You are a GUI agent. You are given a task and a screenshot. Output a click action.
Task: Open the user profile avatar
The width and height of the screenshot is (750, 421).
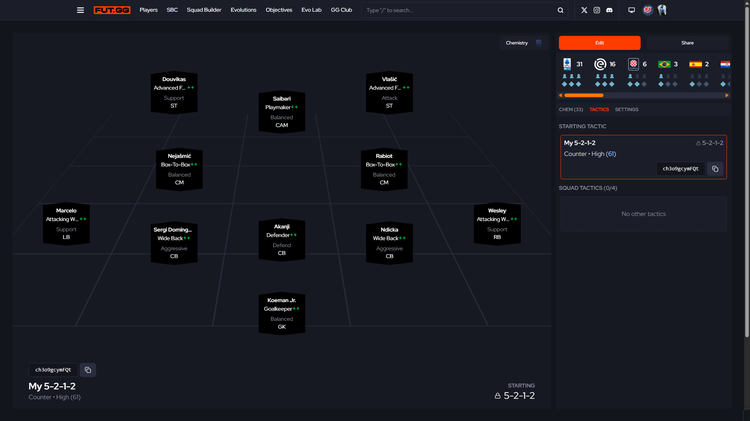(x=662, y=10)
